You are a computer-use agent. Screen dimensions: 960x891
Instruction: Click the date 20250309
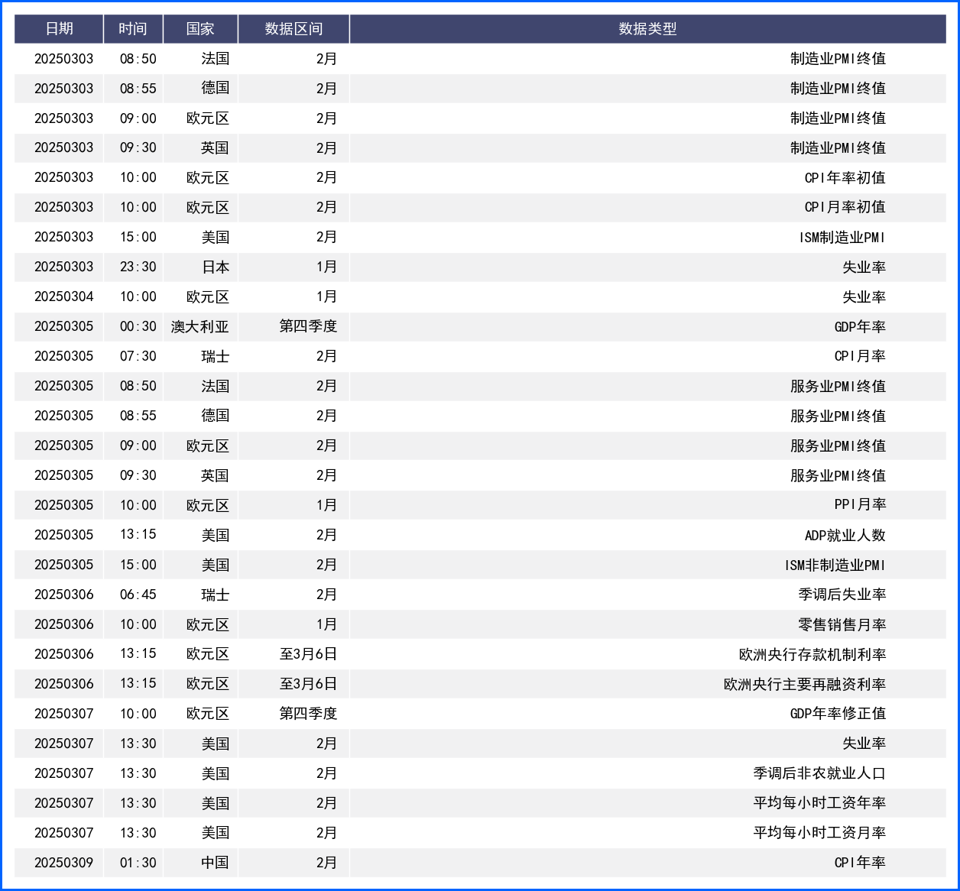click(64, 862)
